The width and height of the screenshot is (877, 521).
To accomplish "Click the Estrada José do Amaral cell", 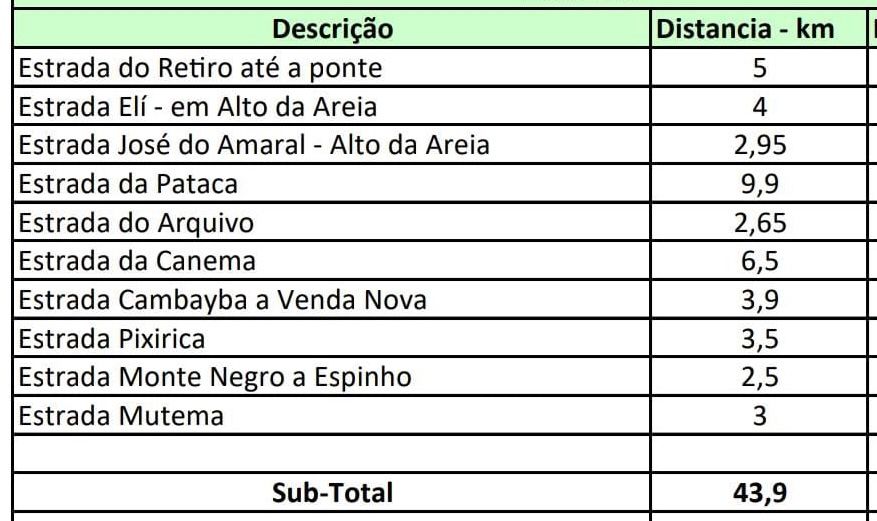I will coord(332,145).
